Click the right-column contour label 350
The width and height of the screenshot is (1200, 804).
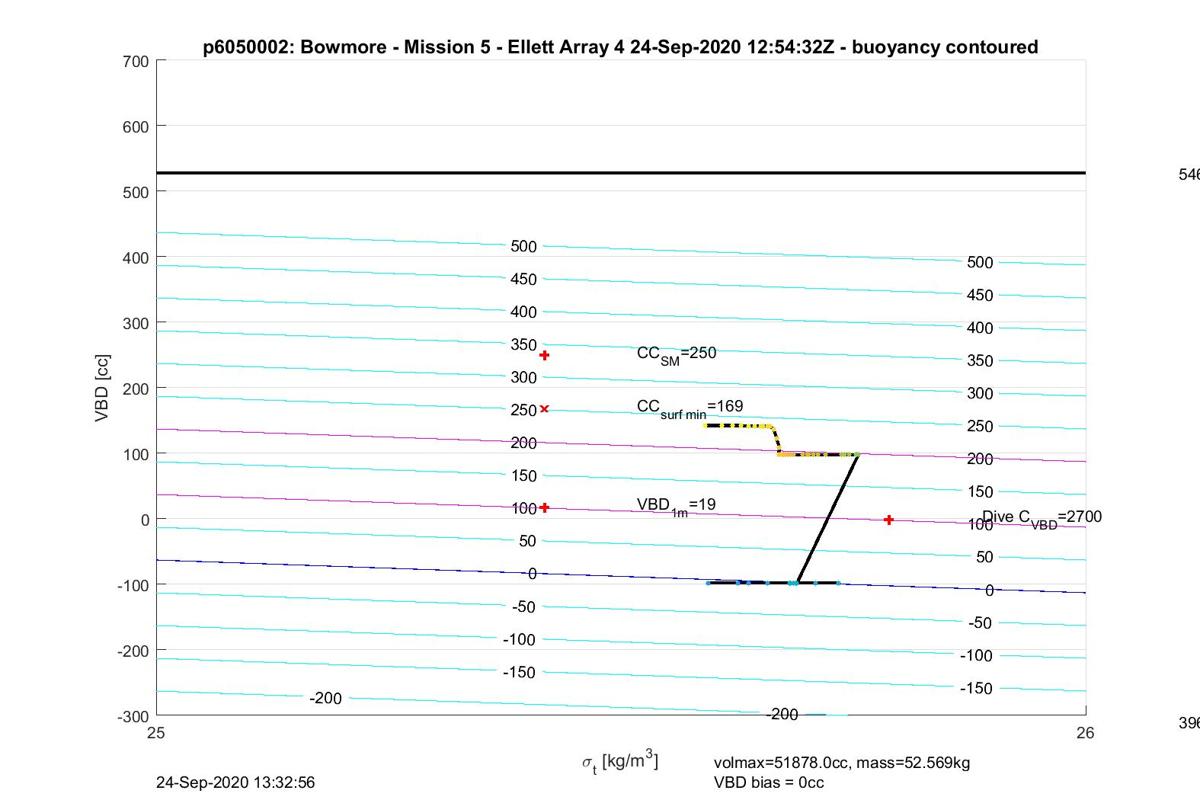click(x=980, y=361)
